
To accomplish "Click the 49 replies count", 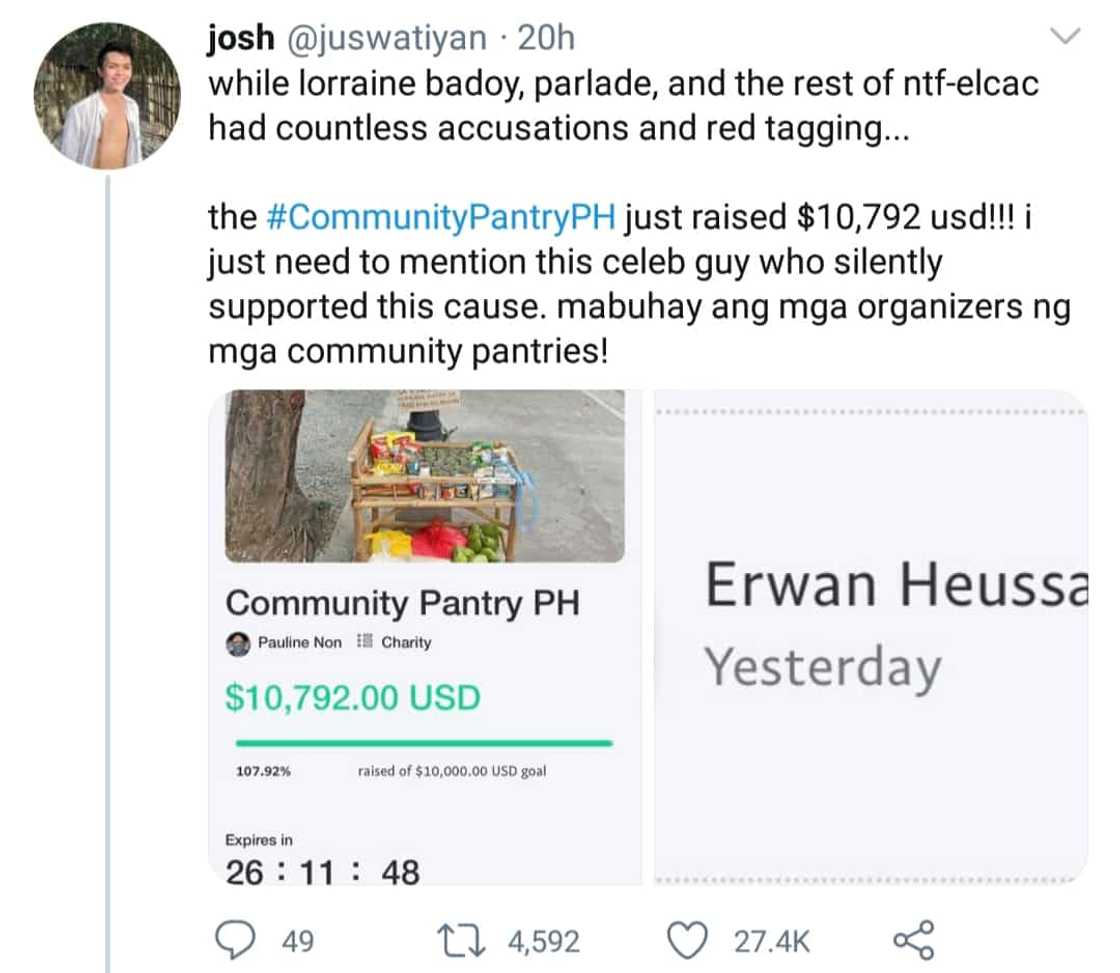I will (298, 941).
